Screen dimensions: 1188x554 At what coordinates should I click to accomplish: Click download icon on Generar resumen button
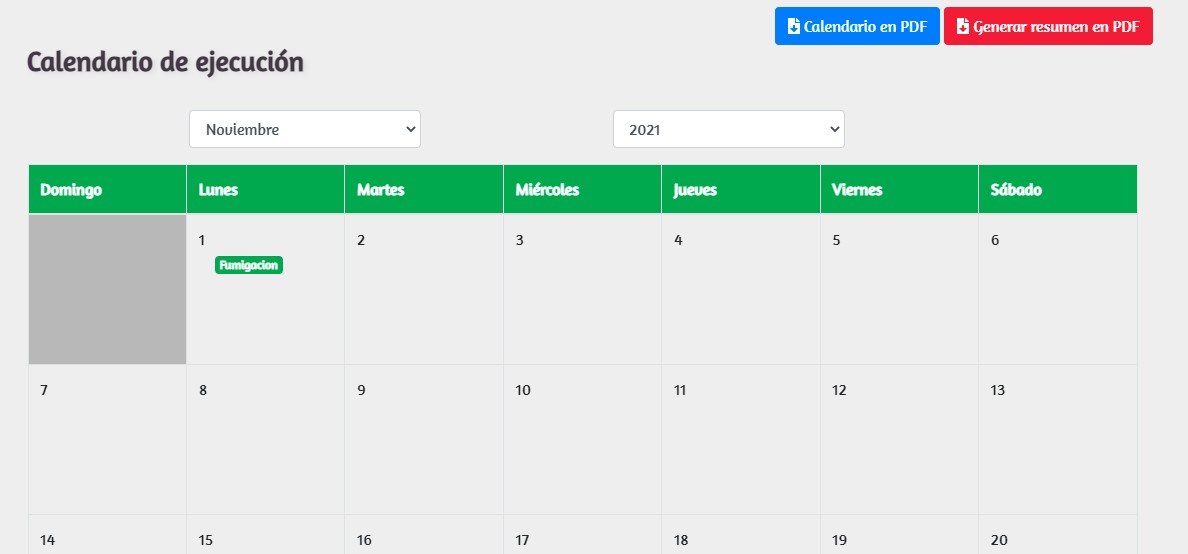(x=963, y=27)
